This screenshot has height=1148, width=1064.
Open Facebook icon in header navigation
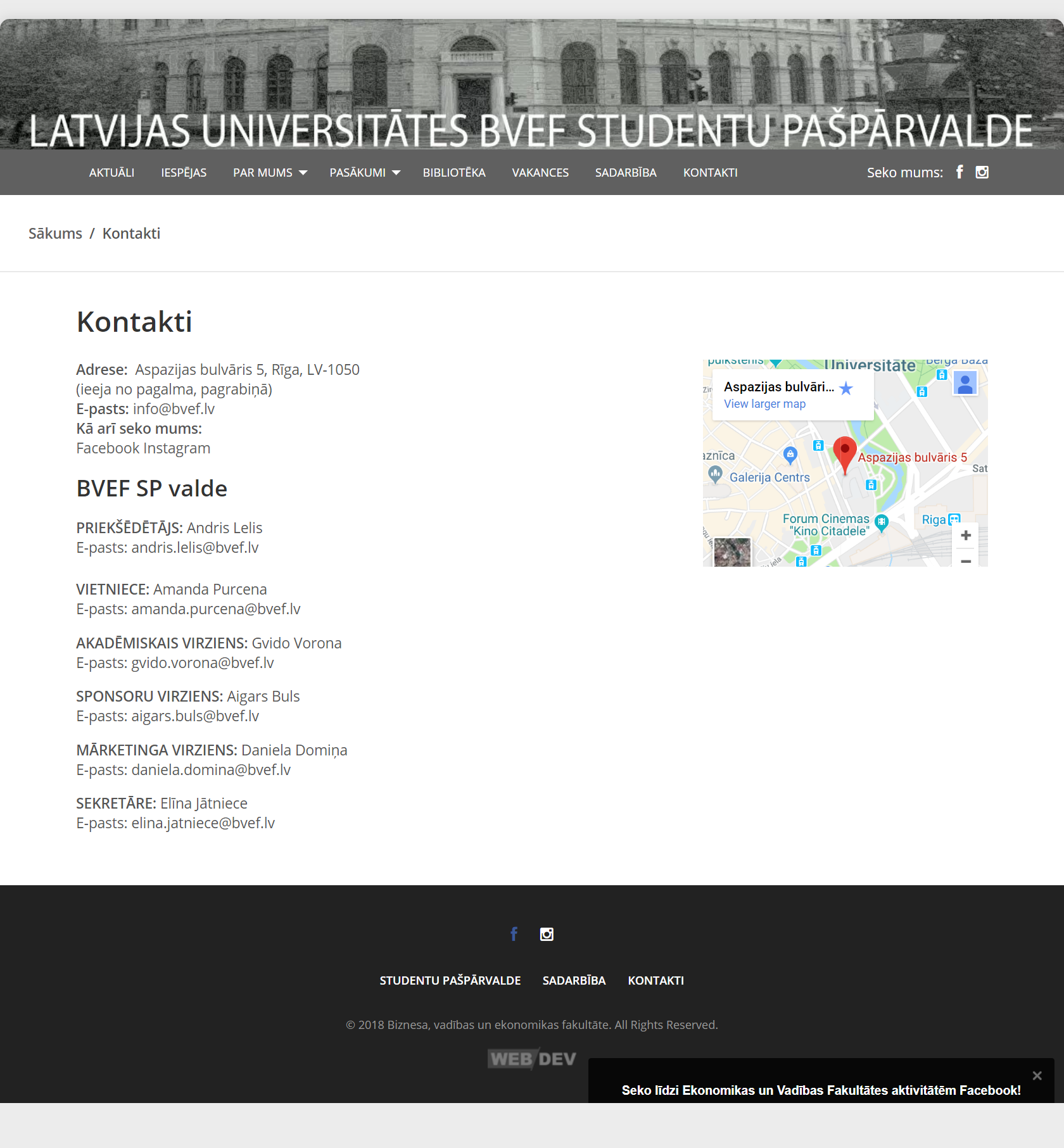[x=959, y=172]
